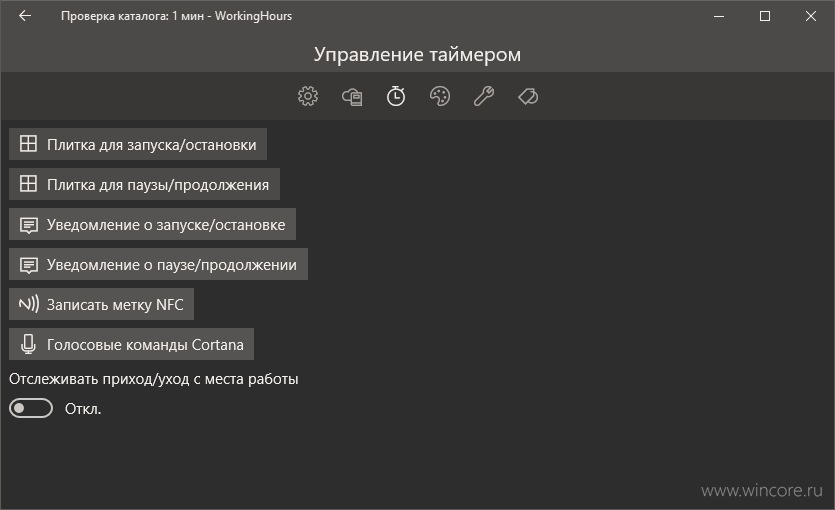Image resolution: width=835 pixels, height=510 pixels.
Task: Open Голосовые команды Cortana
Action: point(132,344)
